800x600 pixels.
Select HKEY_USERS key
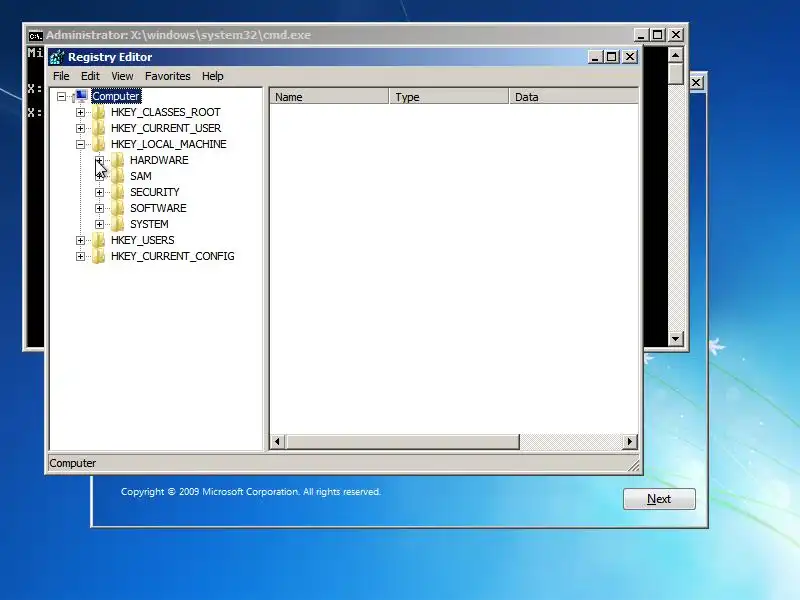pos(142,240)
